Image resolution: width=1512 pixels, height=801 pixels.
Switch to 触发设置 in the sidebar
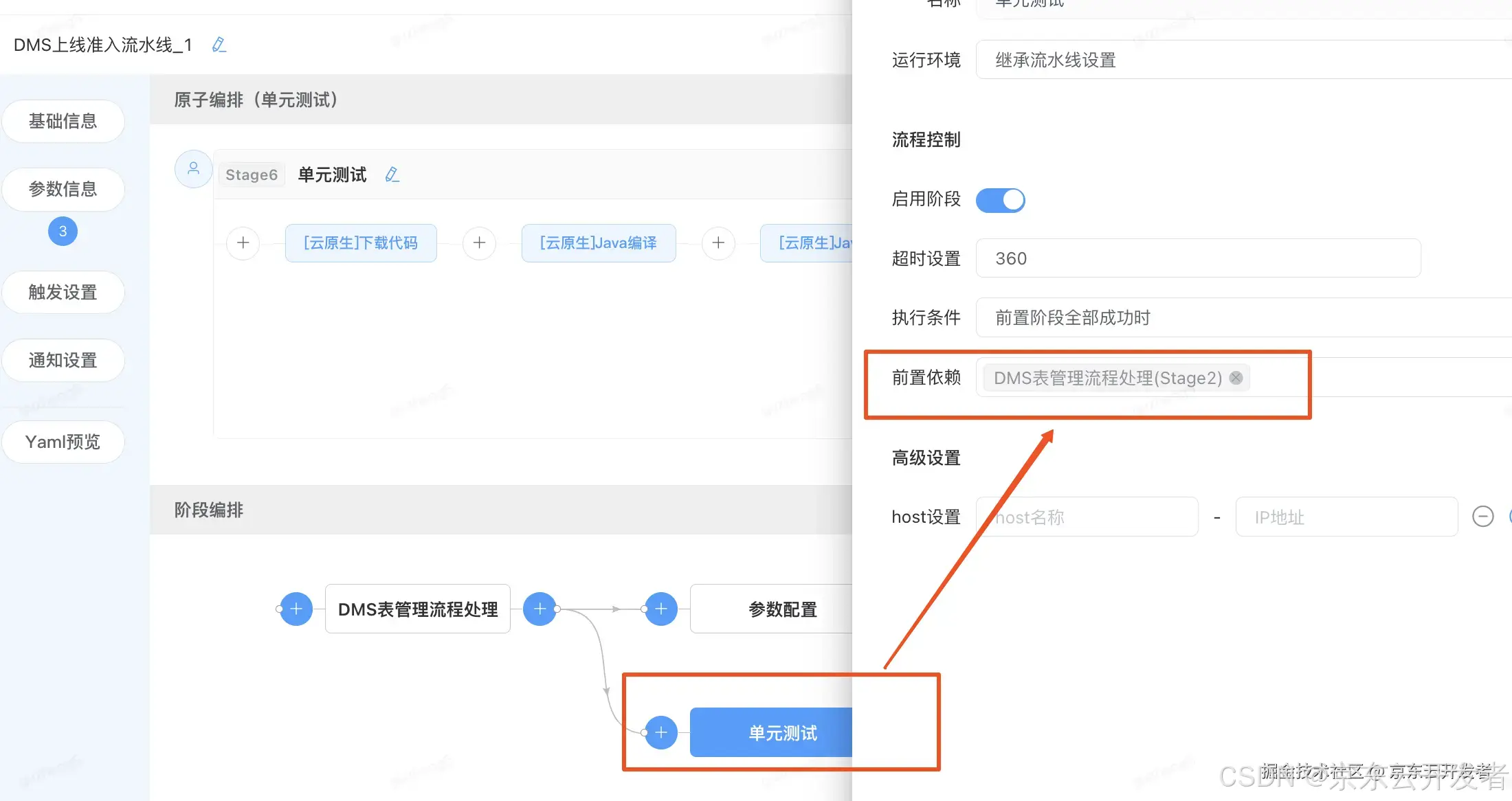point(63,292)
